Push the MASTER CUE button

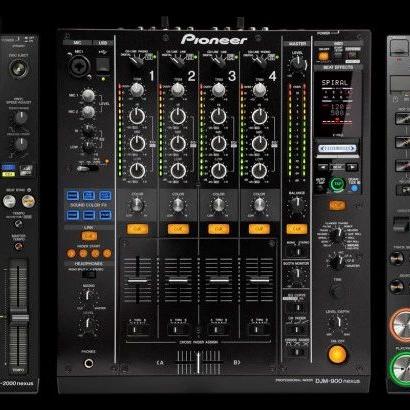(x=297, y=229)
